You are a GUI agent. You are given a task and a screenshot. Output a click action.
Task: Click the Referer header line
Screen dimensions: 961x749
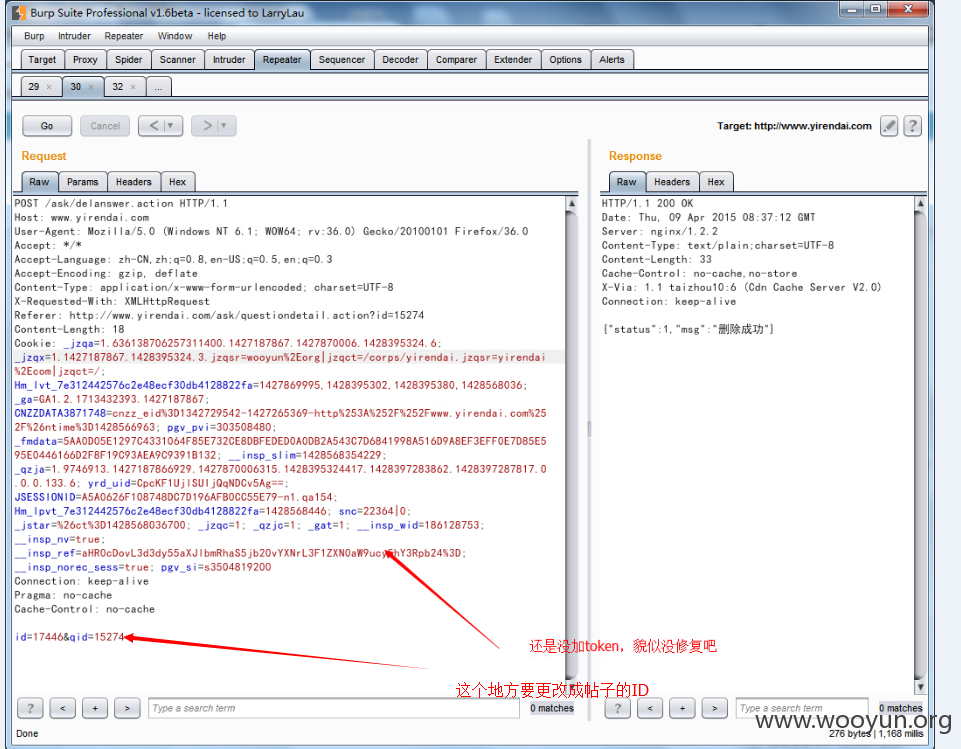pos(219,315)
